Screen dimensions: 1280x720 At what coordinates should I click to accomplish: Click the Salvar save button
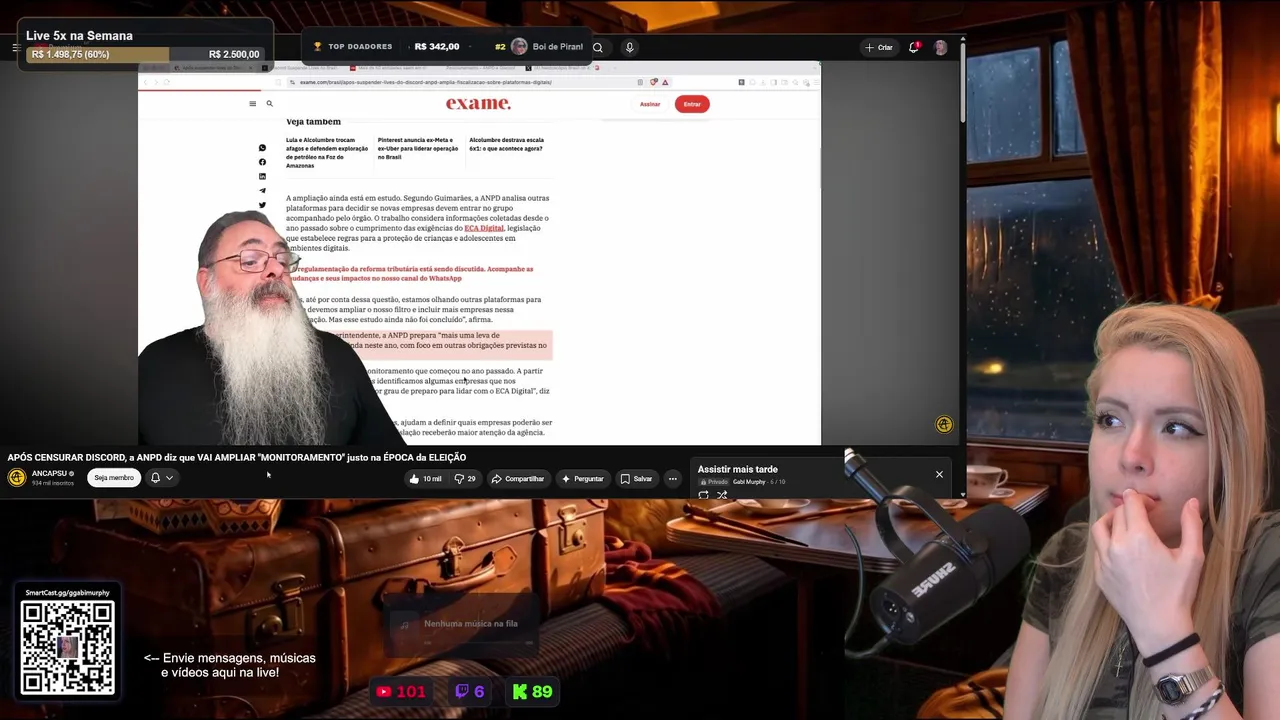(636, 479)
